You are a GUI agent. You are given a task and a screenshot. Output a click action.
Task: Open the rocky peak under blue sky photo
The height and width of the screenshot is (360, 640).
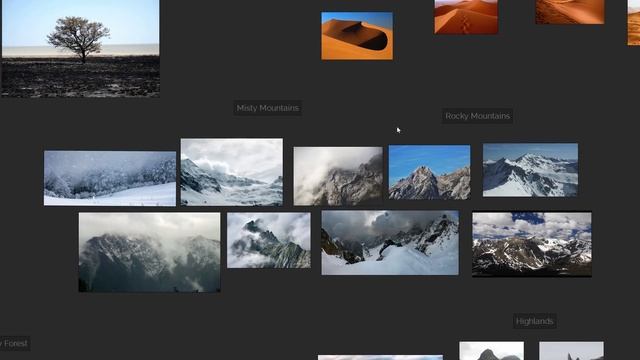pos(429,172)
